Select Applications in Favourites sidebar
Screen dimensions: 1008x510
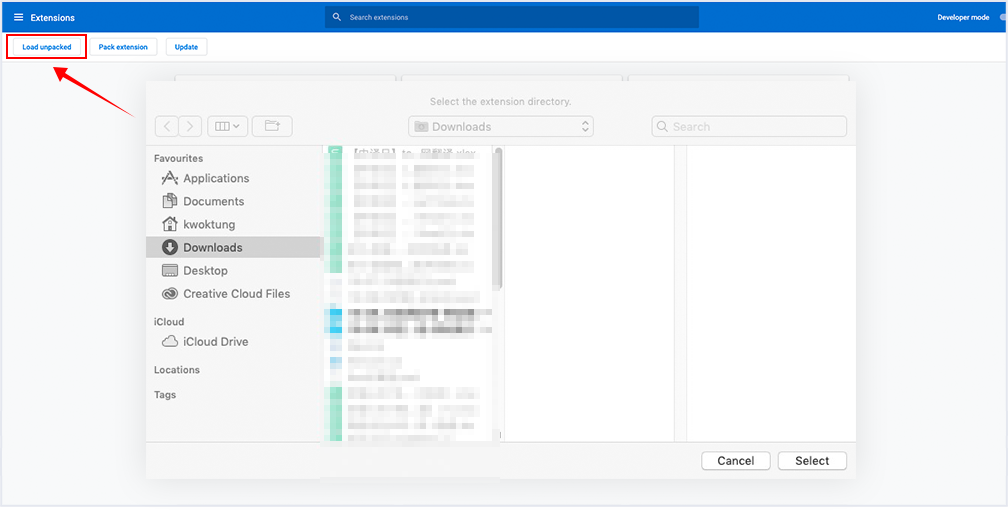coord(233,178)
